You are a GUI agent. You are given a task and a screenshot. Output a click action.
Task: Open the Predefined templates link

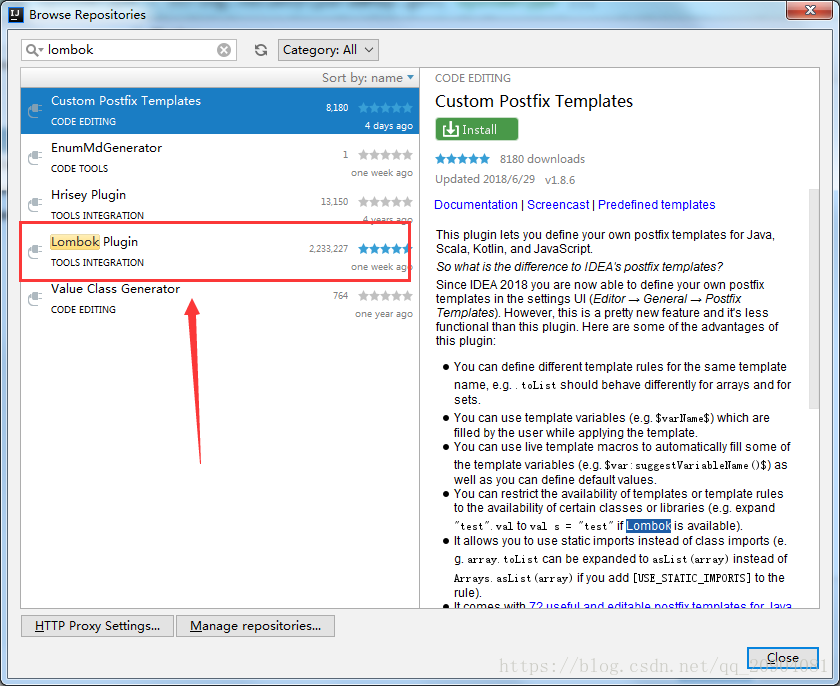657,205
